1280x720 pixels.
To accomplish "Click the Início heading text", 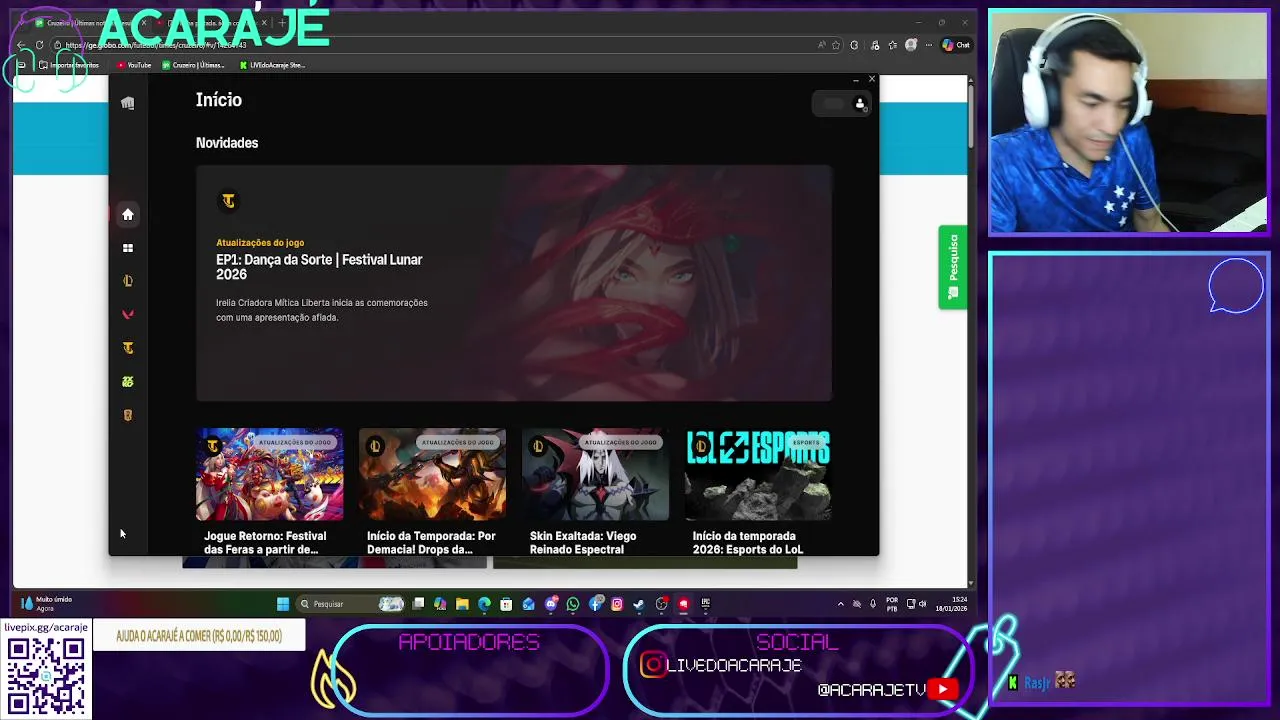I will pyautogui.click(x=219, y=100).
